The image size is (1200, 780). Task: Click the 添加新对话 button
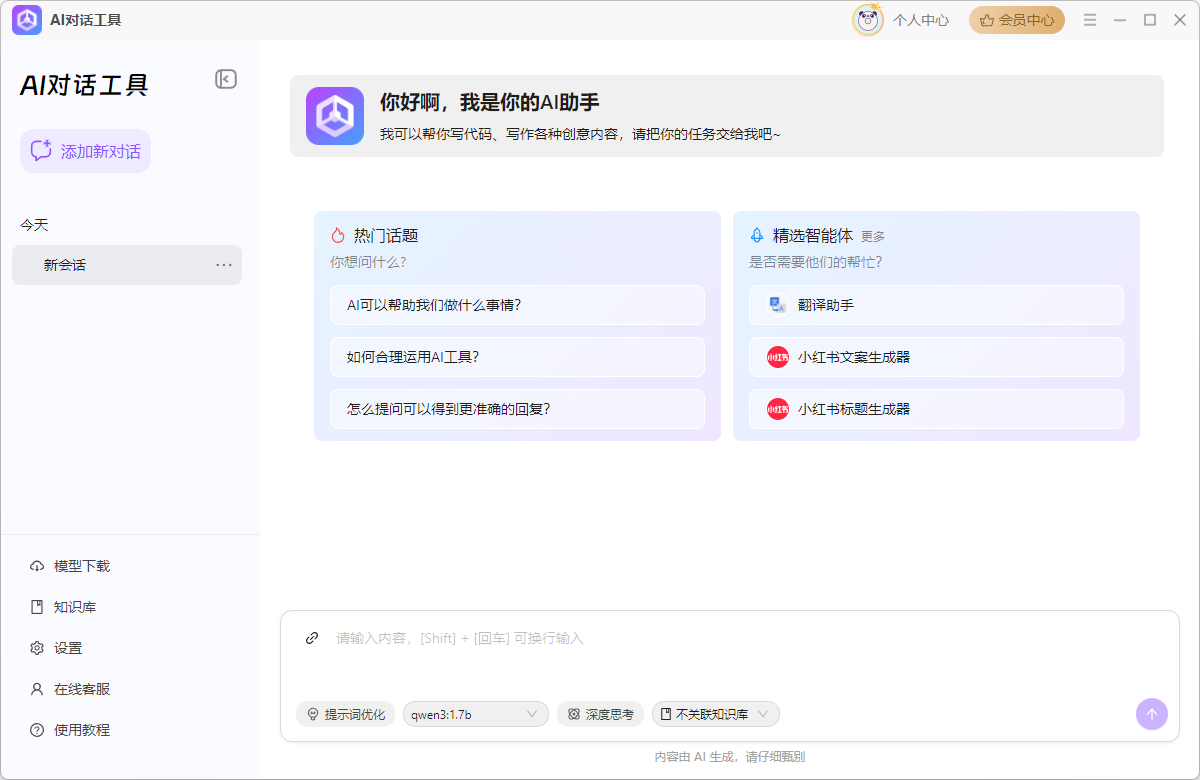point(86,151)
